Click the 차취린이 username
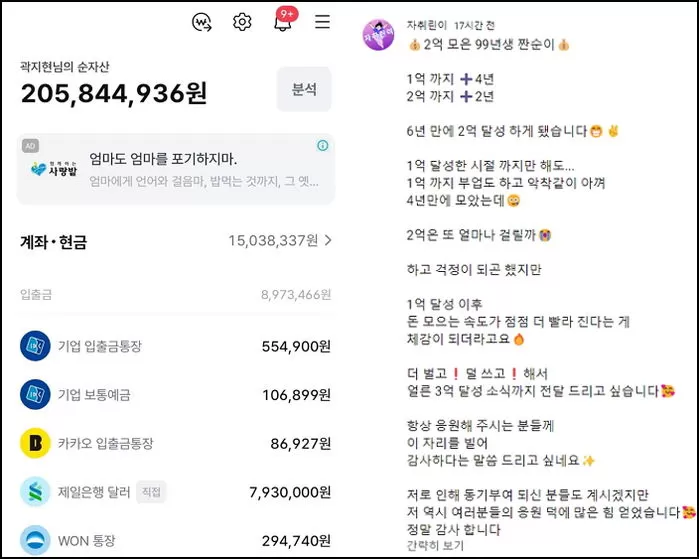 [426, 25]
